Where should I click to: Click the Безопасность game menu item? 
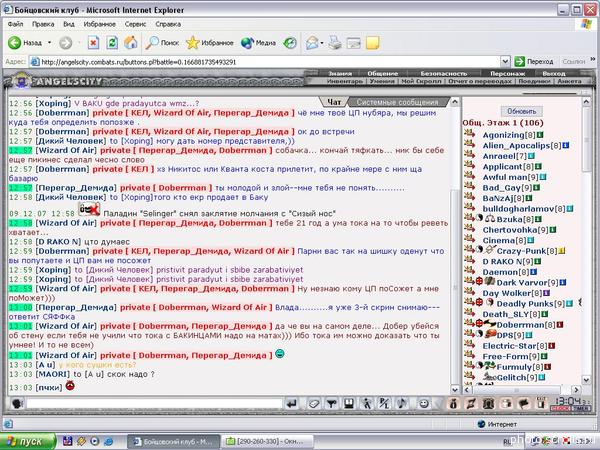444,73
